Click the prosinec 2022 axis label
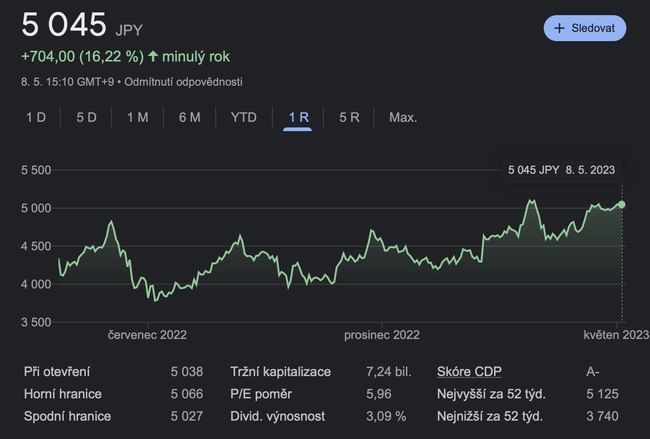This screenshot has width=650, height=439. [381, 335]
